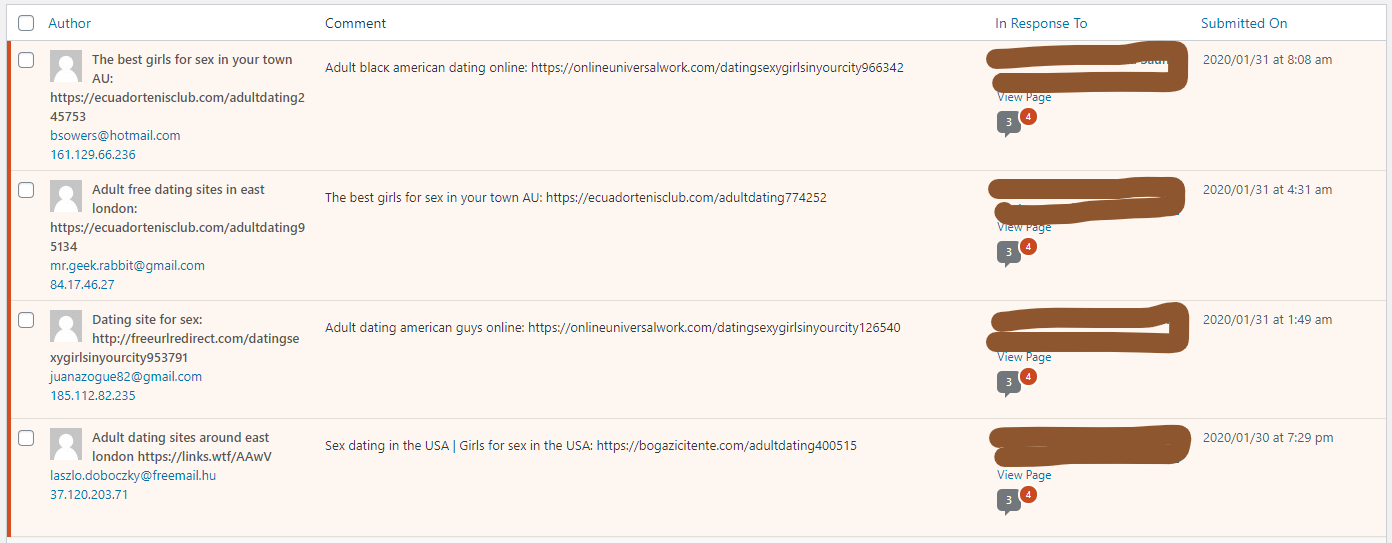Image resolution: width=1392 pixels, height=543 pixels.
Task: Click avatar of the laszlo.doboczky@freemail.hu author
Action: point(66,444)
